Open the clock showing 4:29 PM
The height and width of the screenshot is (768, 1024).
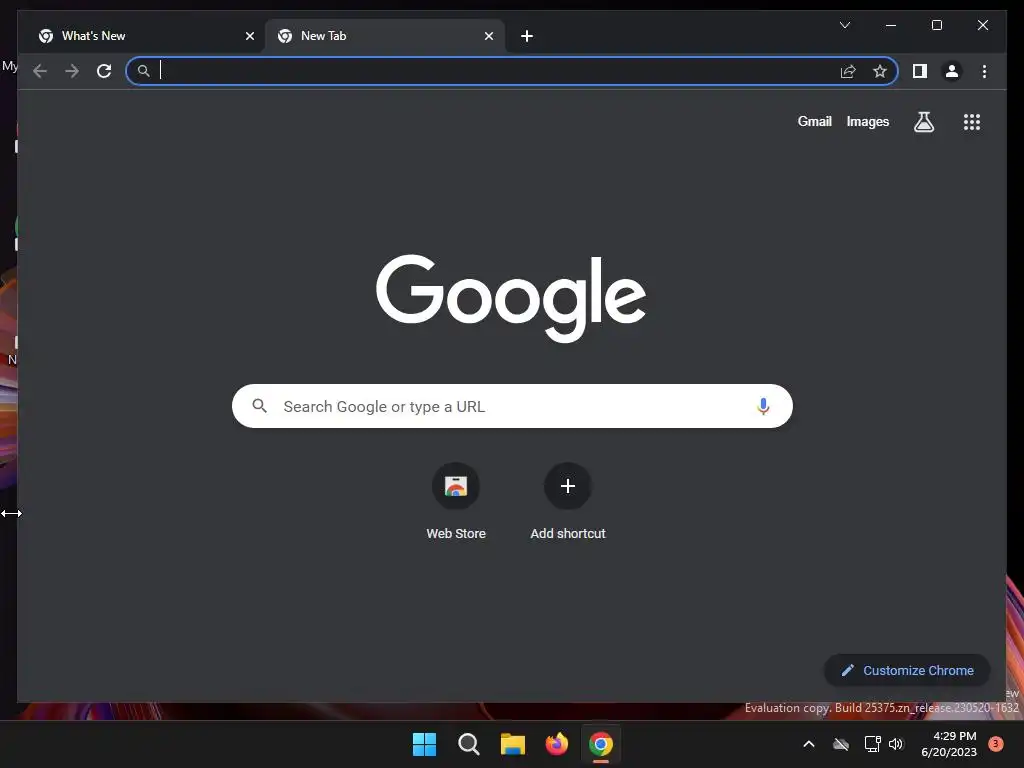(x=949, y=744)
